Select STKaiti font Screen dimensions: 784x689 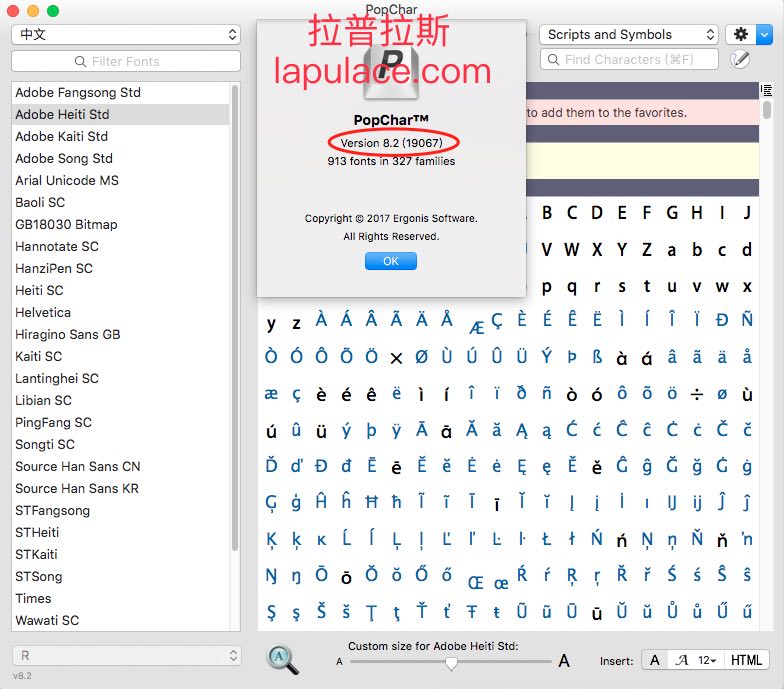(x=120, y=554)
